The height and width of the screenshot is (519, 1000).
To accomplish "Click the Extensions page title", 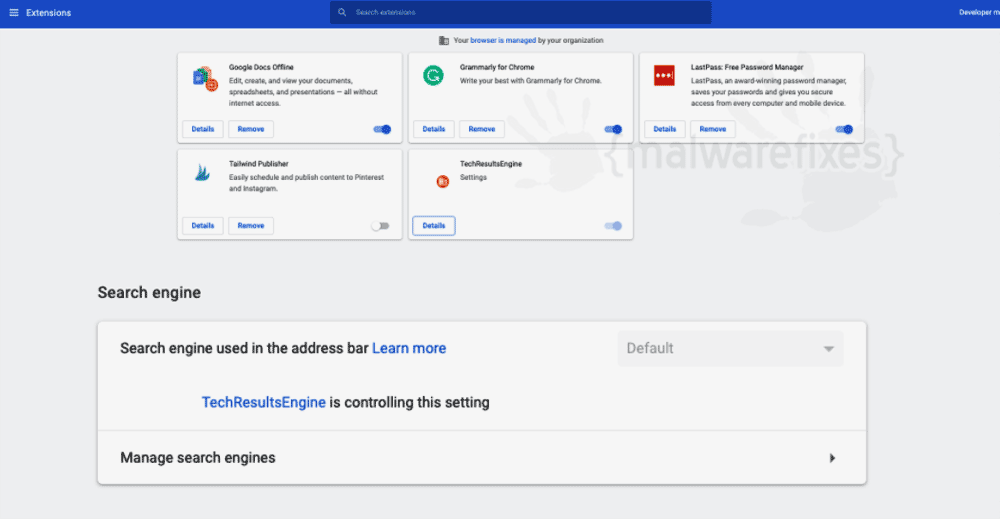I will point(48,13).
